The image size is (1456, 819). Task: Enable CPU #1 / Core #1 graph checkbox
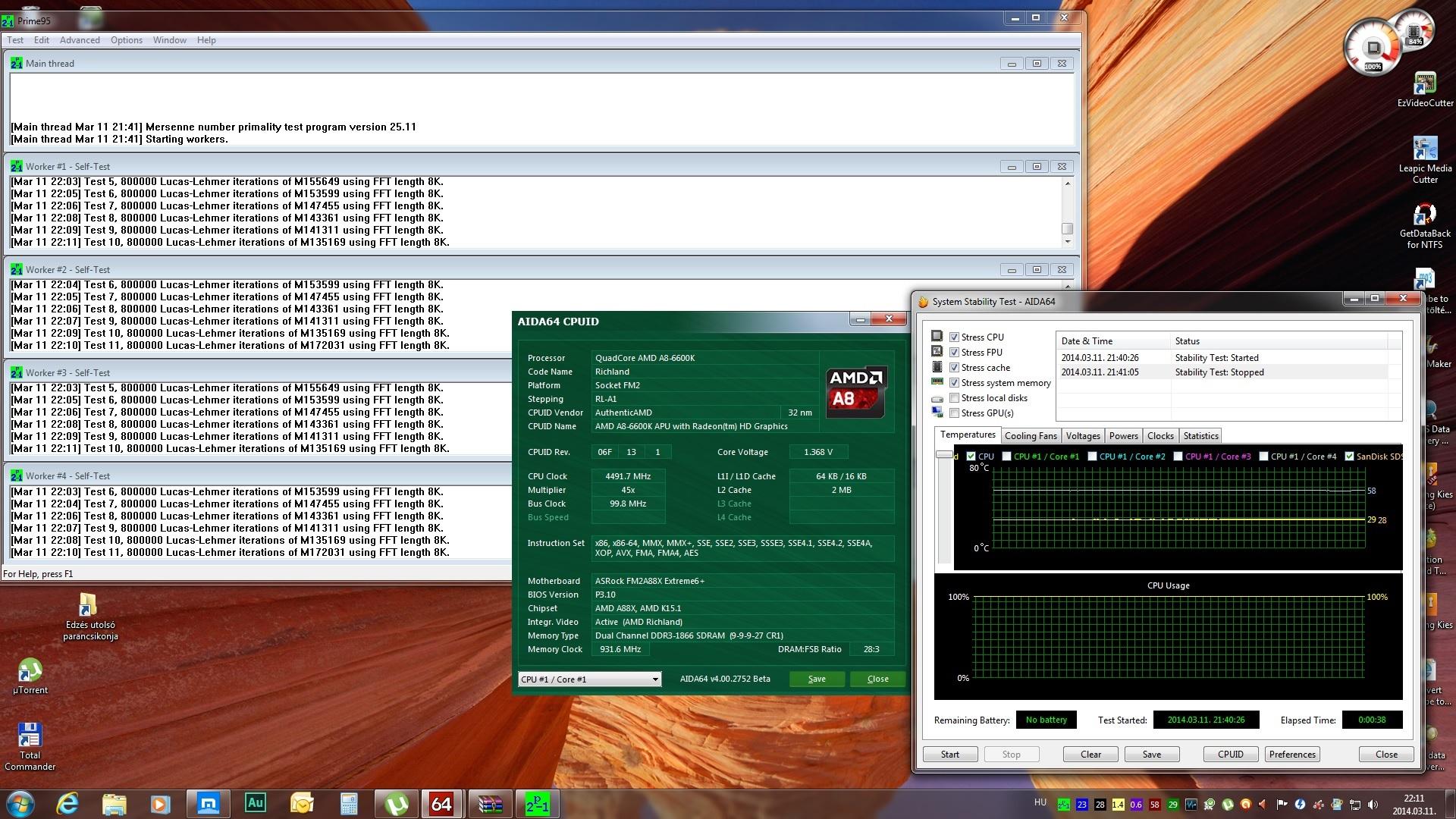click(x=1007, y=457)
